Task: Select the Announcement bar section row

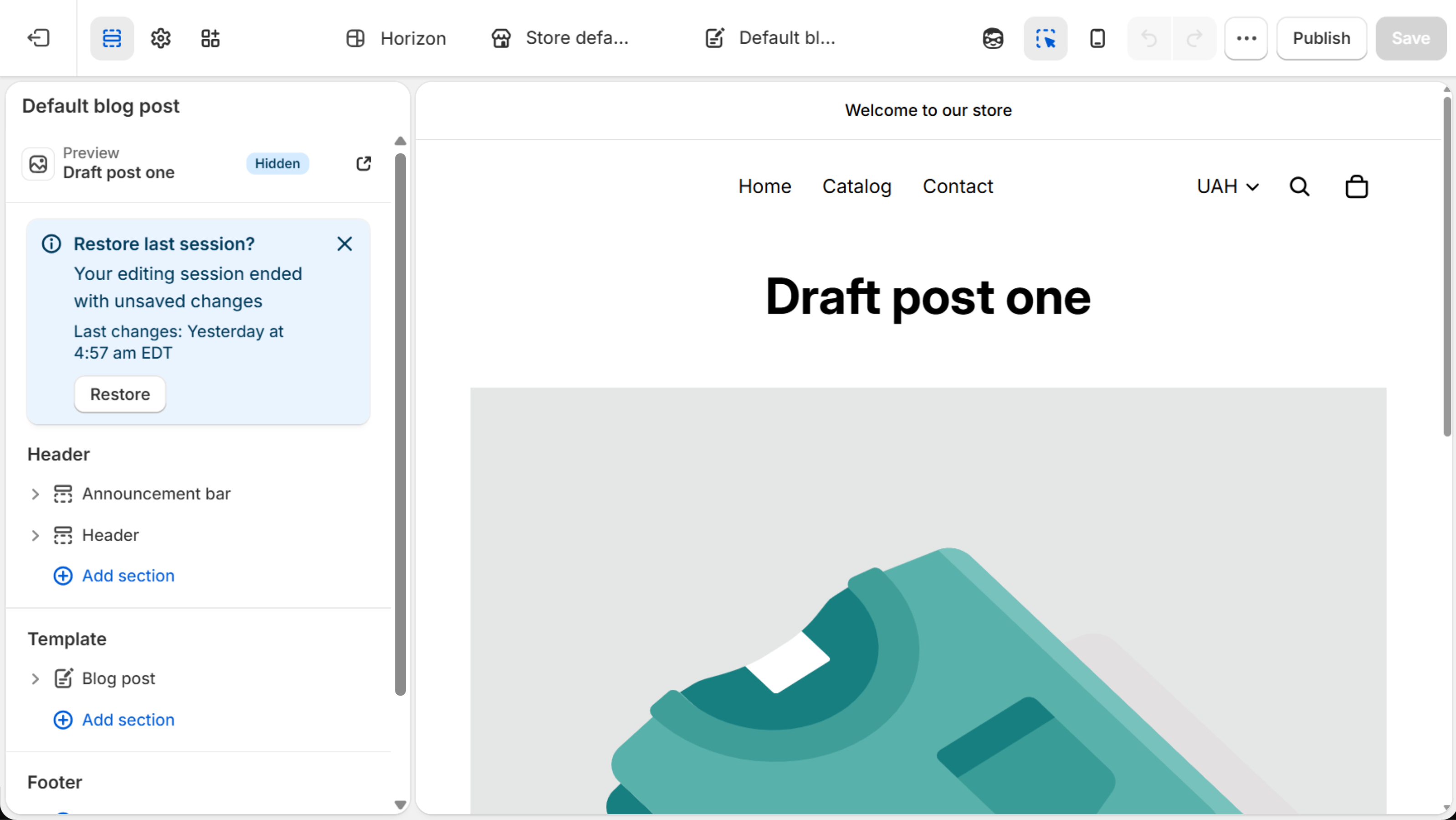Action: [198, 494]
